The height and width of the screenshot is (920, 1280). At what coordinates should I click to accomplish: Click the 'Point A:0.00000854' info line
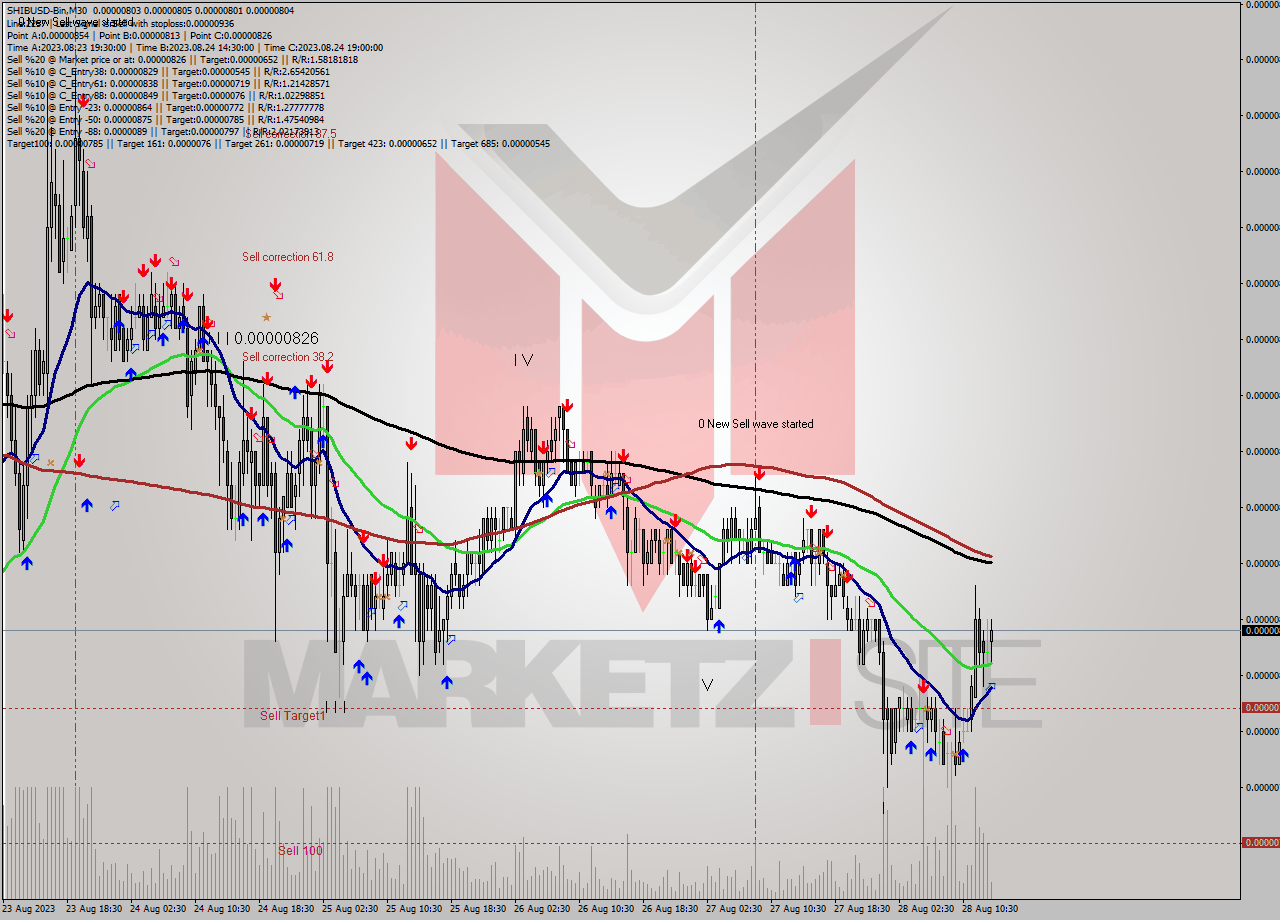pyautogui.click(x=139, y=35)
